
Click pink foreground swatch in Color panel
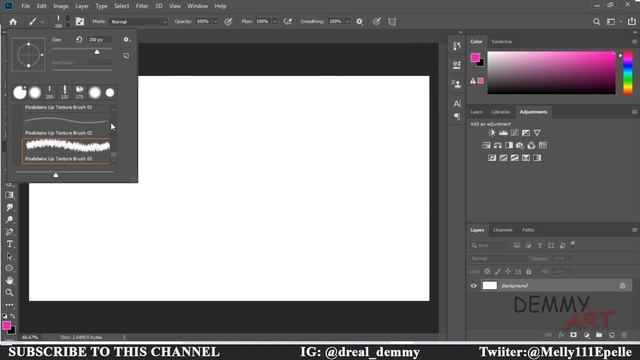(x=475, y=58)
